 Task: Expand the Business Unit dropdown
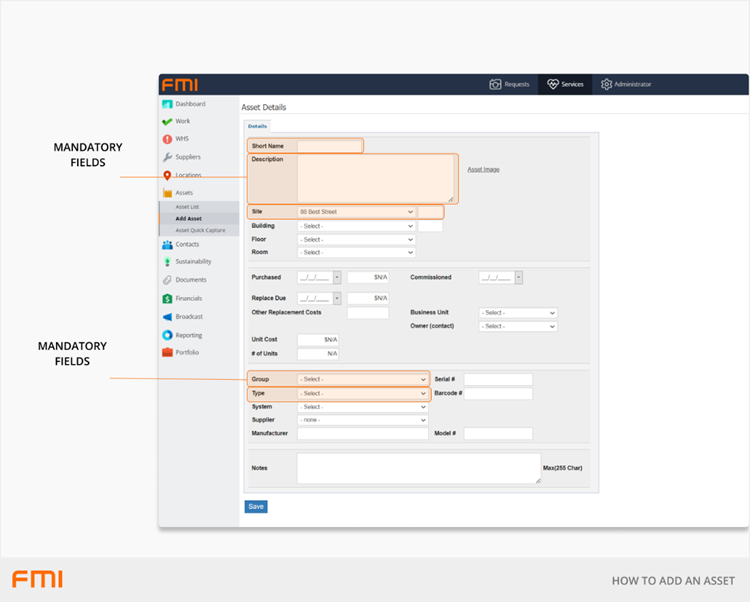coord(517,313)
